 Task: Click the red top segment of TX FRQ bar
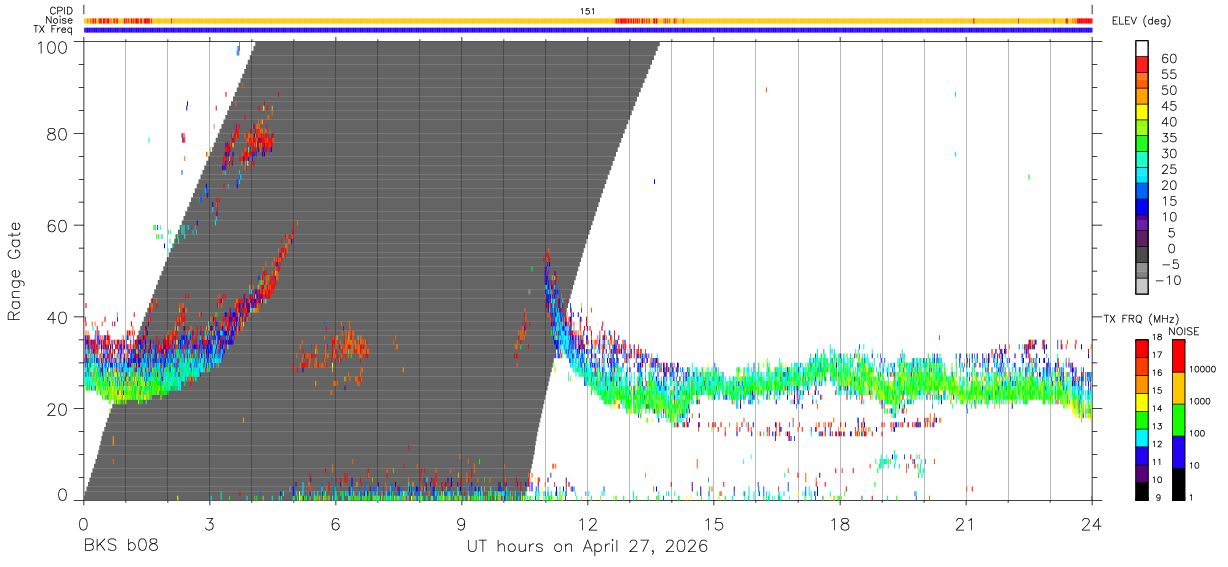pos(1141,349)
